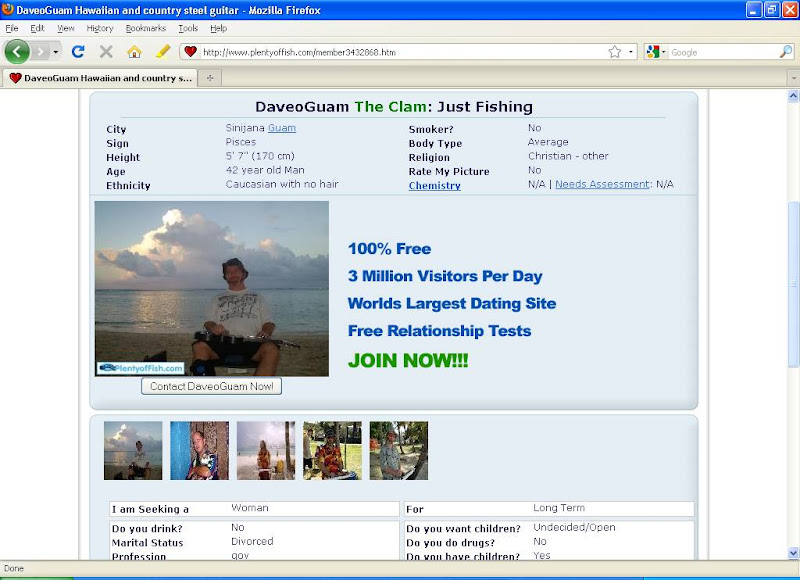Open the Google search engine selector
This screenshot has height=580, width=800.
click(655, 52)
